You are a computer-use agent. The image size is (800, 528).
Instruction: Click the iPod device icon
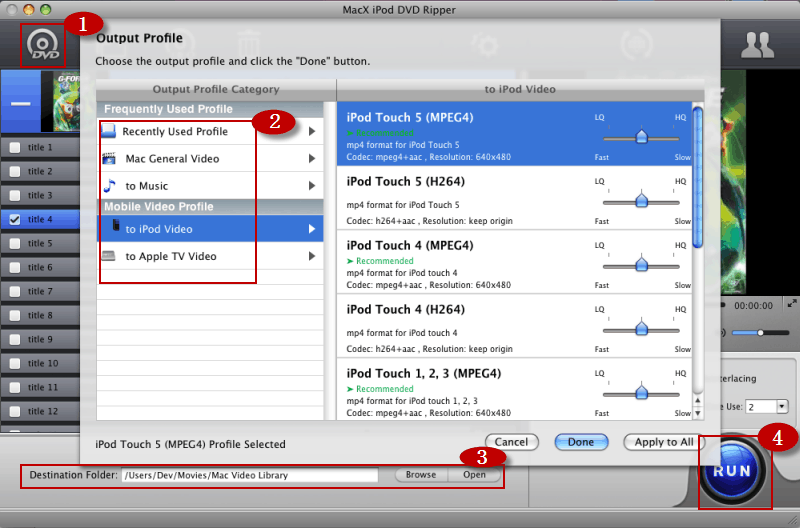[116, 225]
